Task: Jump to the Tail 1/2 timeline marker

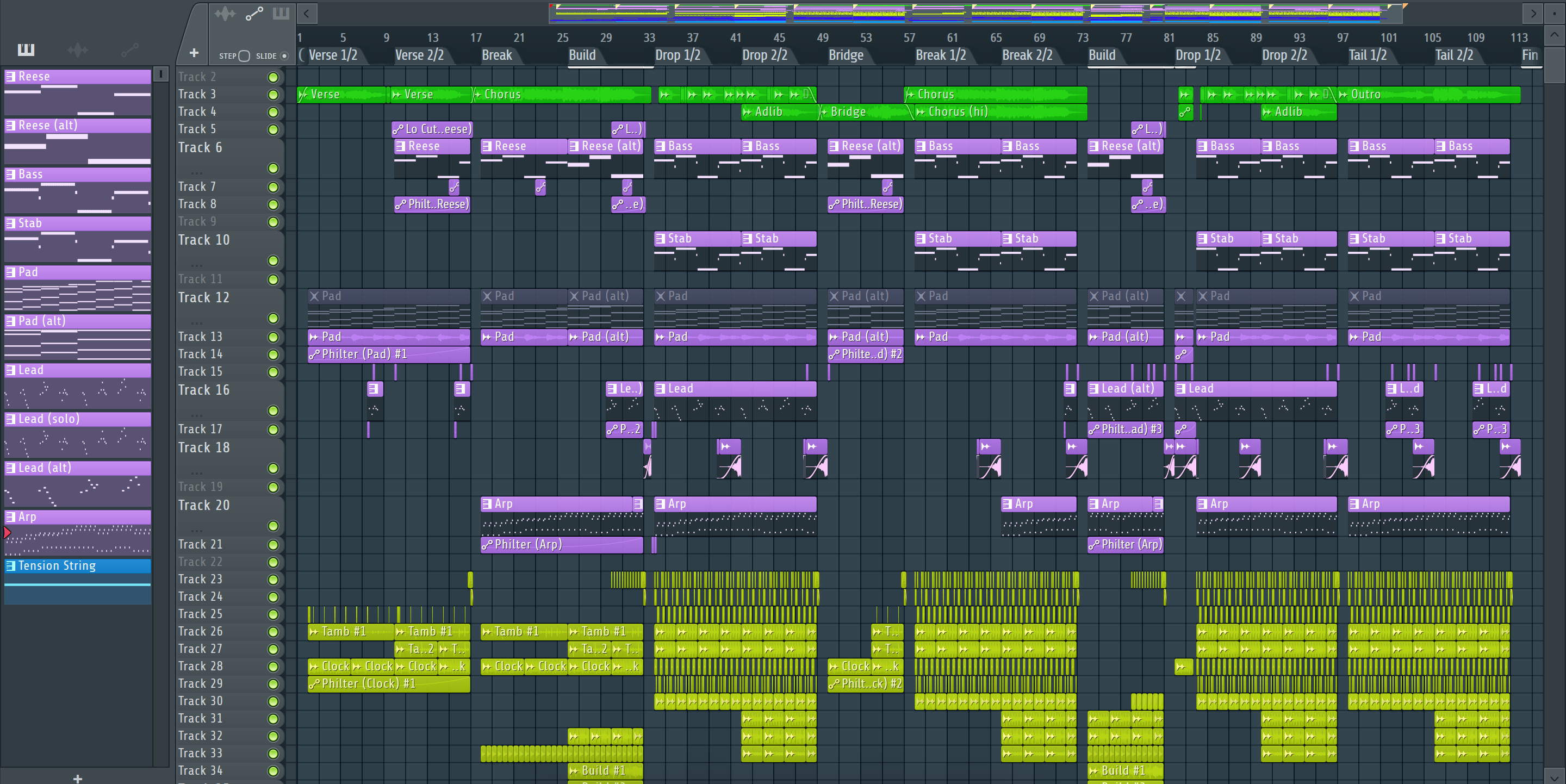Action: 1367,55
